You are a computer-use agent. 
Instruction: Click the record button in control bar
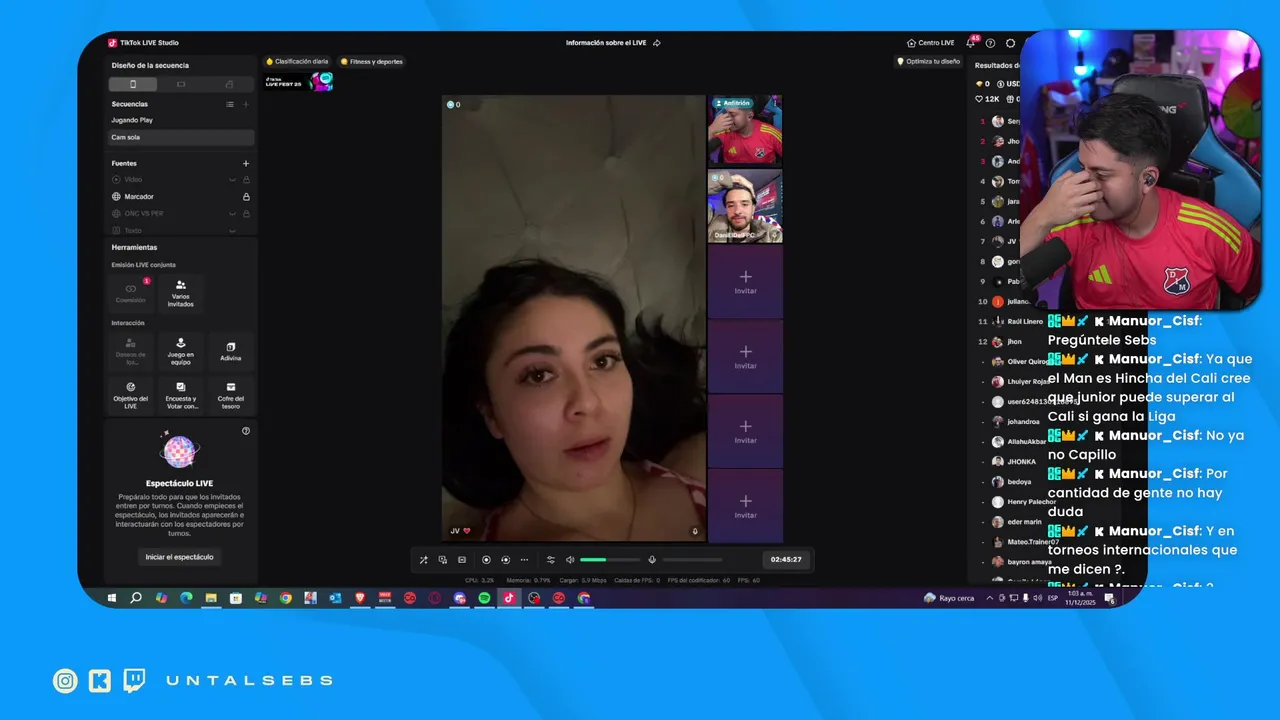(486, 560)
